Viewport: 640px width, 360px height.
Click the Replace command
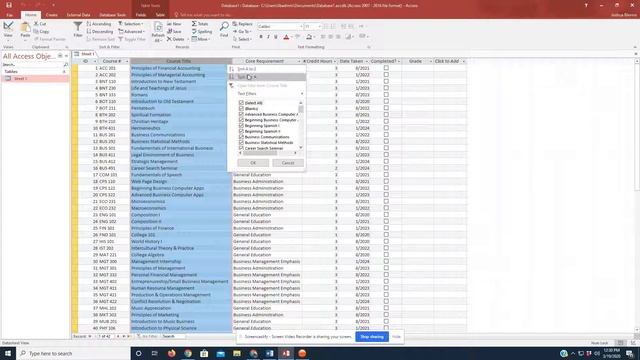(242, 24)
